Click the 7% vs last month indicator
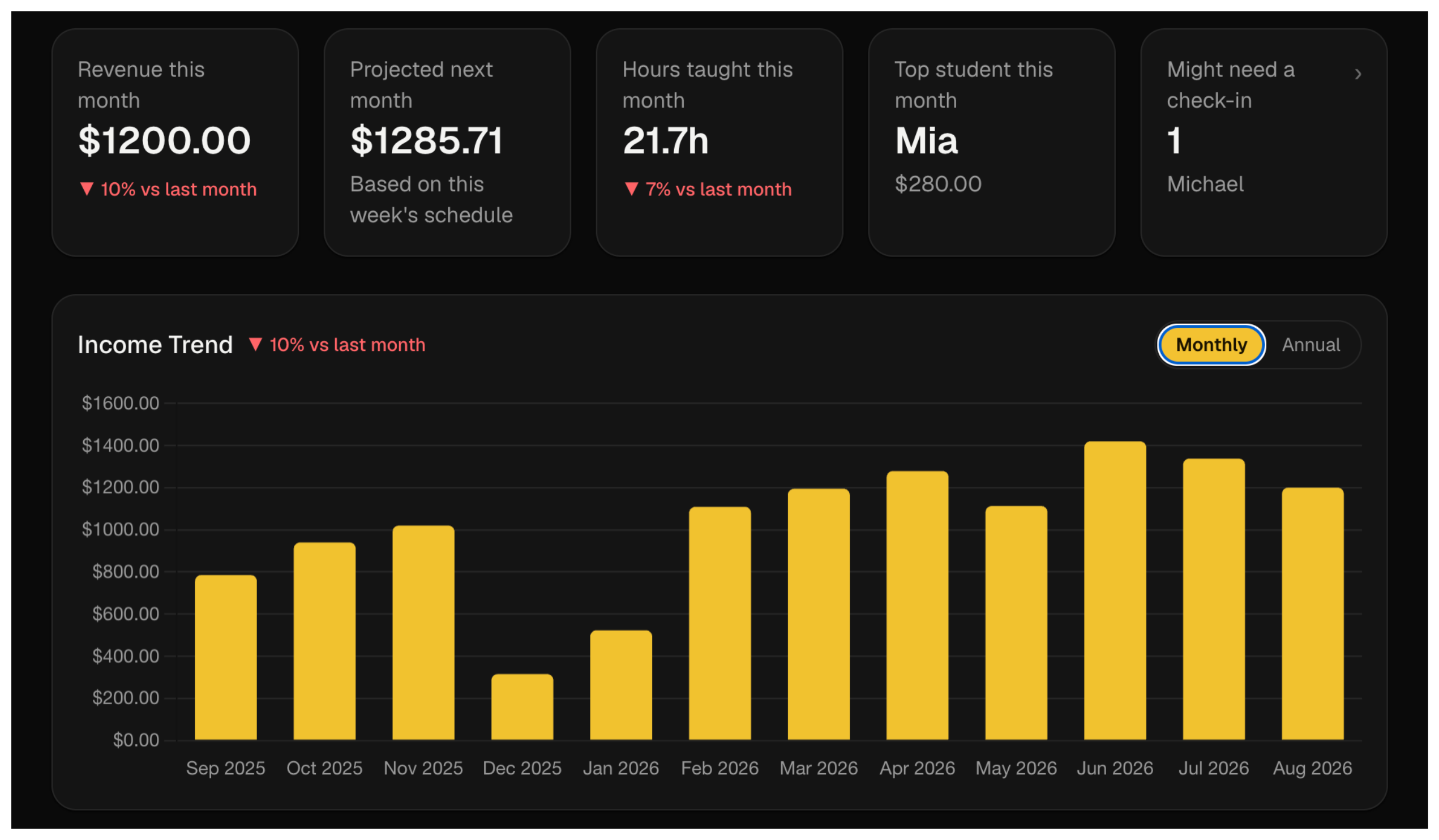Image resolution: width=1439 pixels, height=840 pixels. point(708,189)
